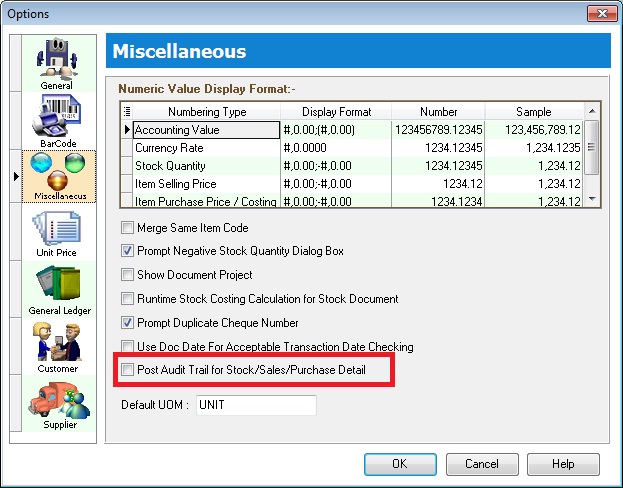Click the Display Format column header
623x488 pixels.
click(x=334, y=112)
